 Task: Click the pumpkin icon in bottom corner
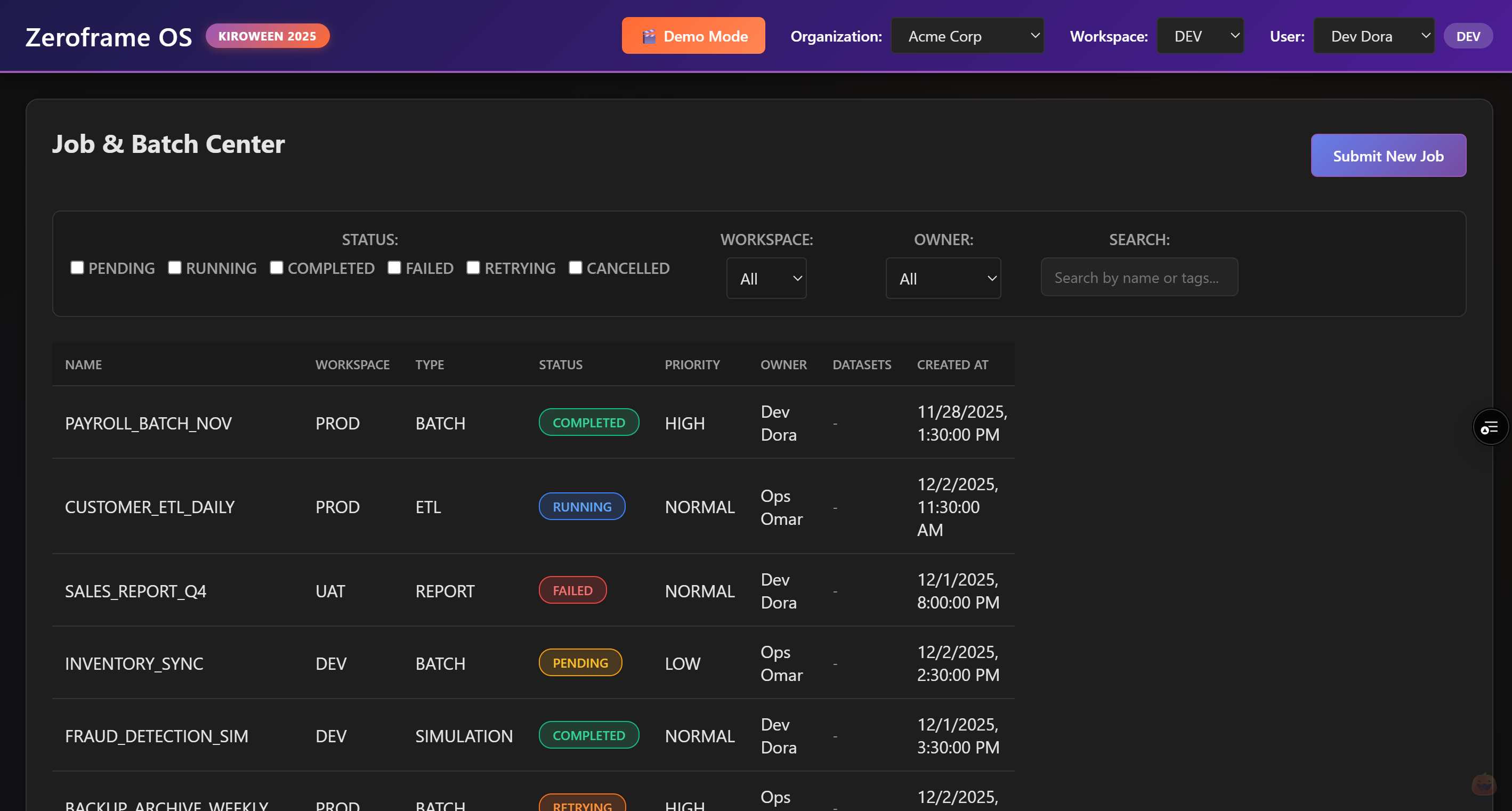1483,784
